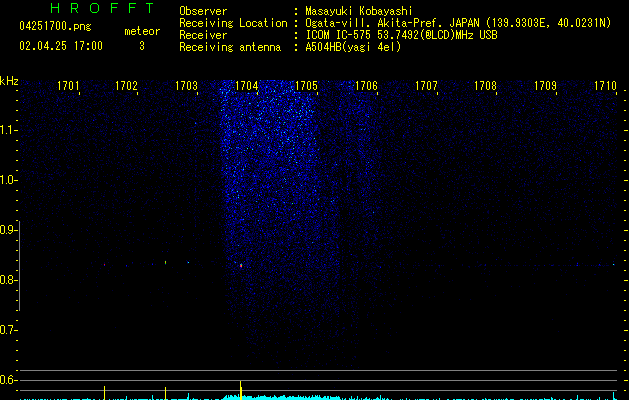
Task: Click the 1706 time axis label
Action: tap(366, 86)
